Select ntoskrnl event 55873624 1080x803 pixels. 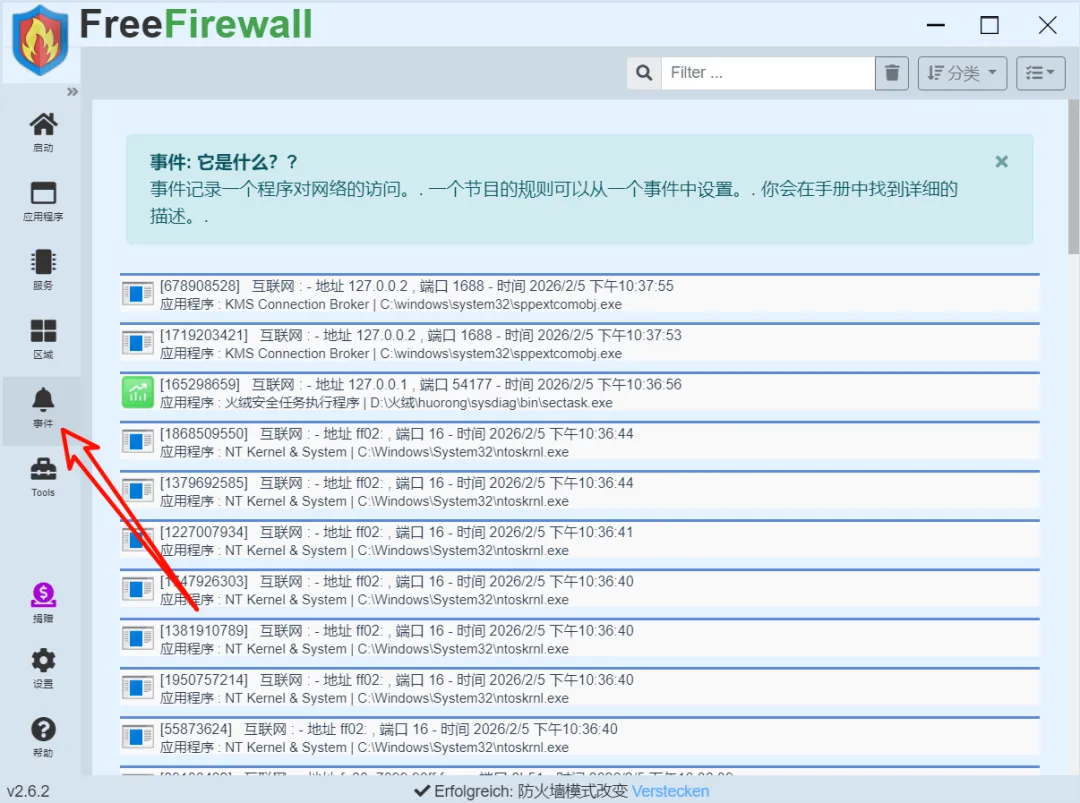579,737
